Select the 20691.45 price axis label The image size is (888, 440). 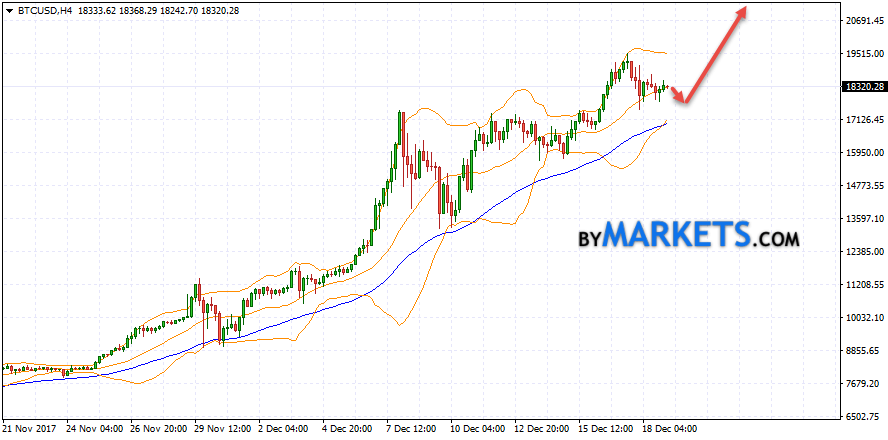(861, 21)
